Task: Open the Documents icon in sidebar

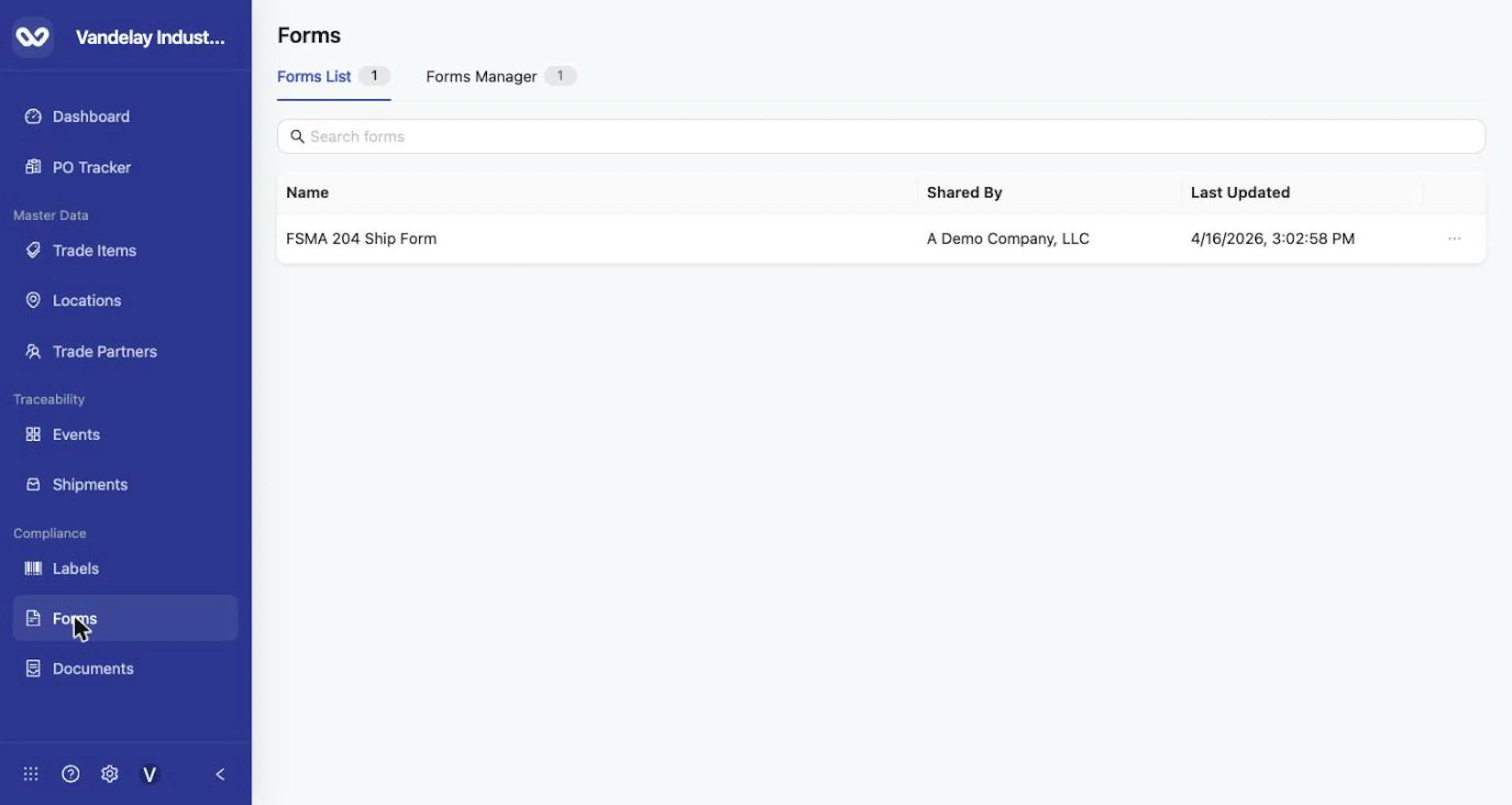Action: click(x=33, y=668)
